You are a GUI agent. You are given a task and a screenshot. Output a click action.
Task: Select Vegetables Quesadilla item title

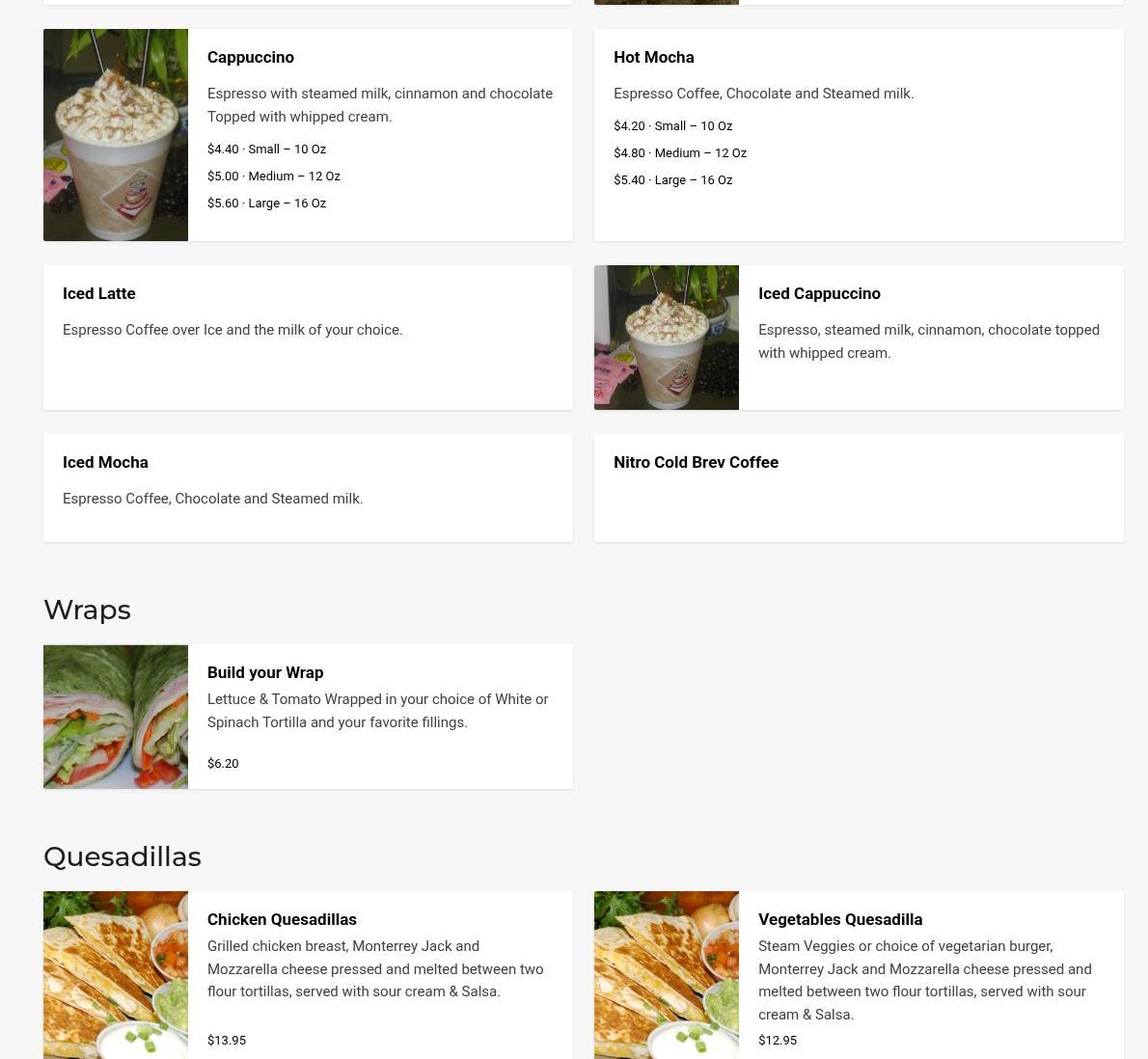pos(839,919)
